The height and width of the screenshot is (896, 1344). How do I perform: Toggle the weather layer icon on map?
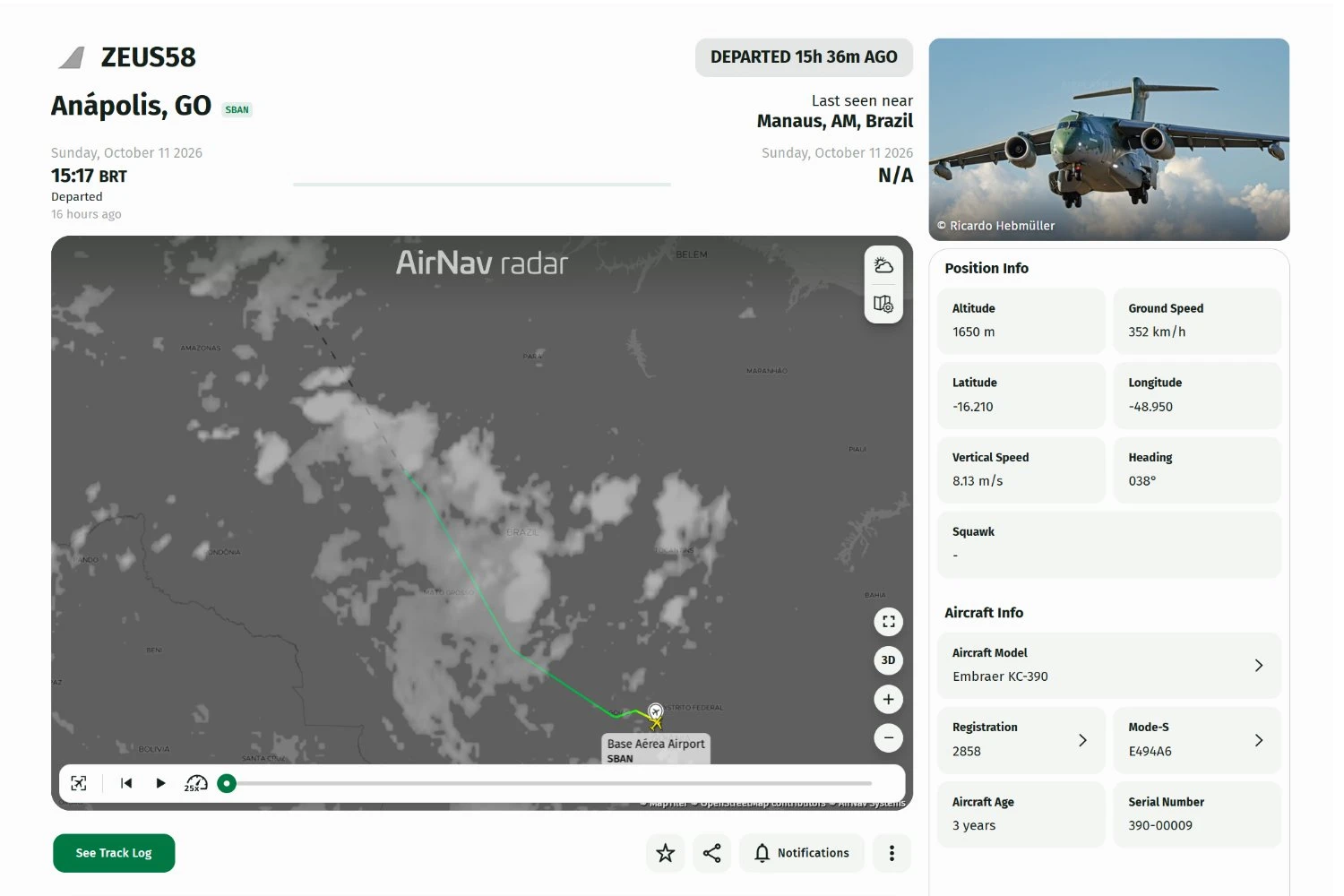click(x=883, y=265)
